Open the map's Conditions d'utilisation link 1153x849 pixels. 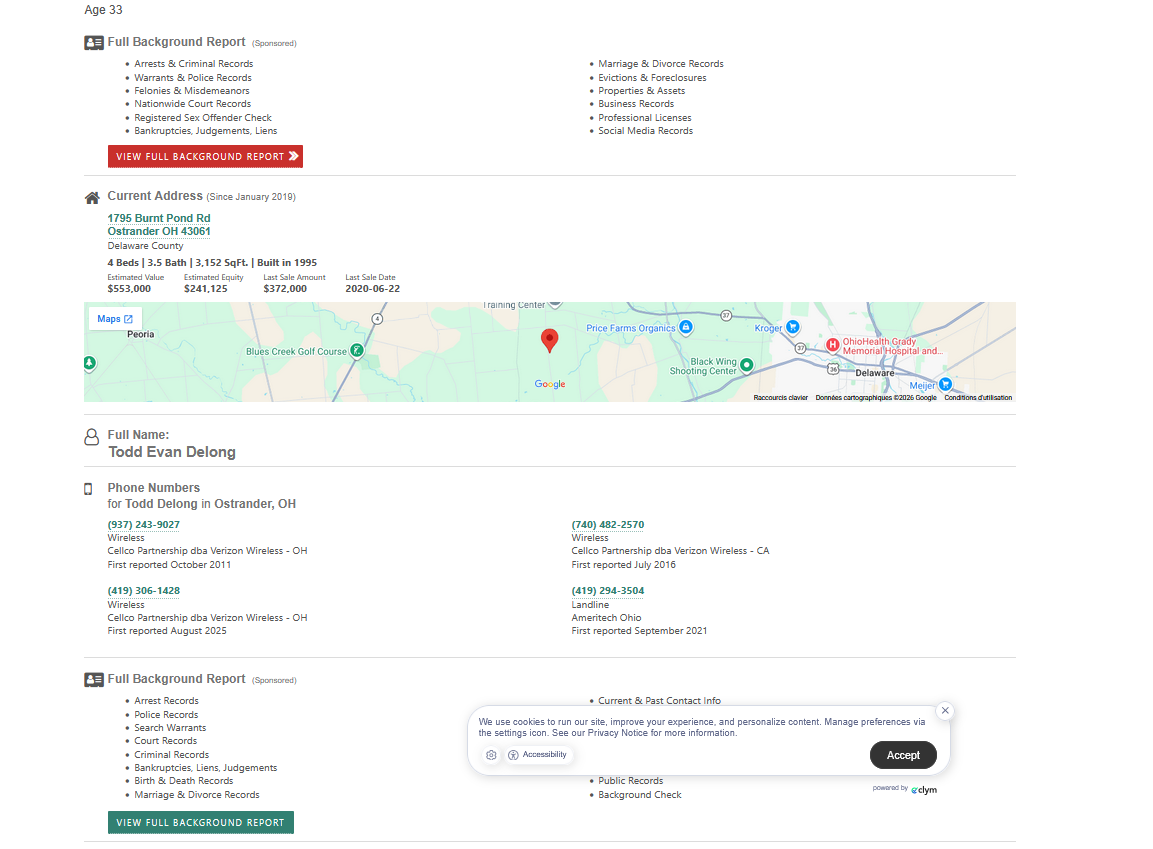click(x=977, y=398)
